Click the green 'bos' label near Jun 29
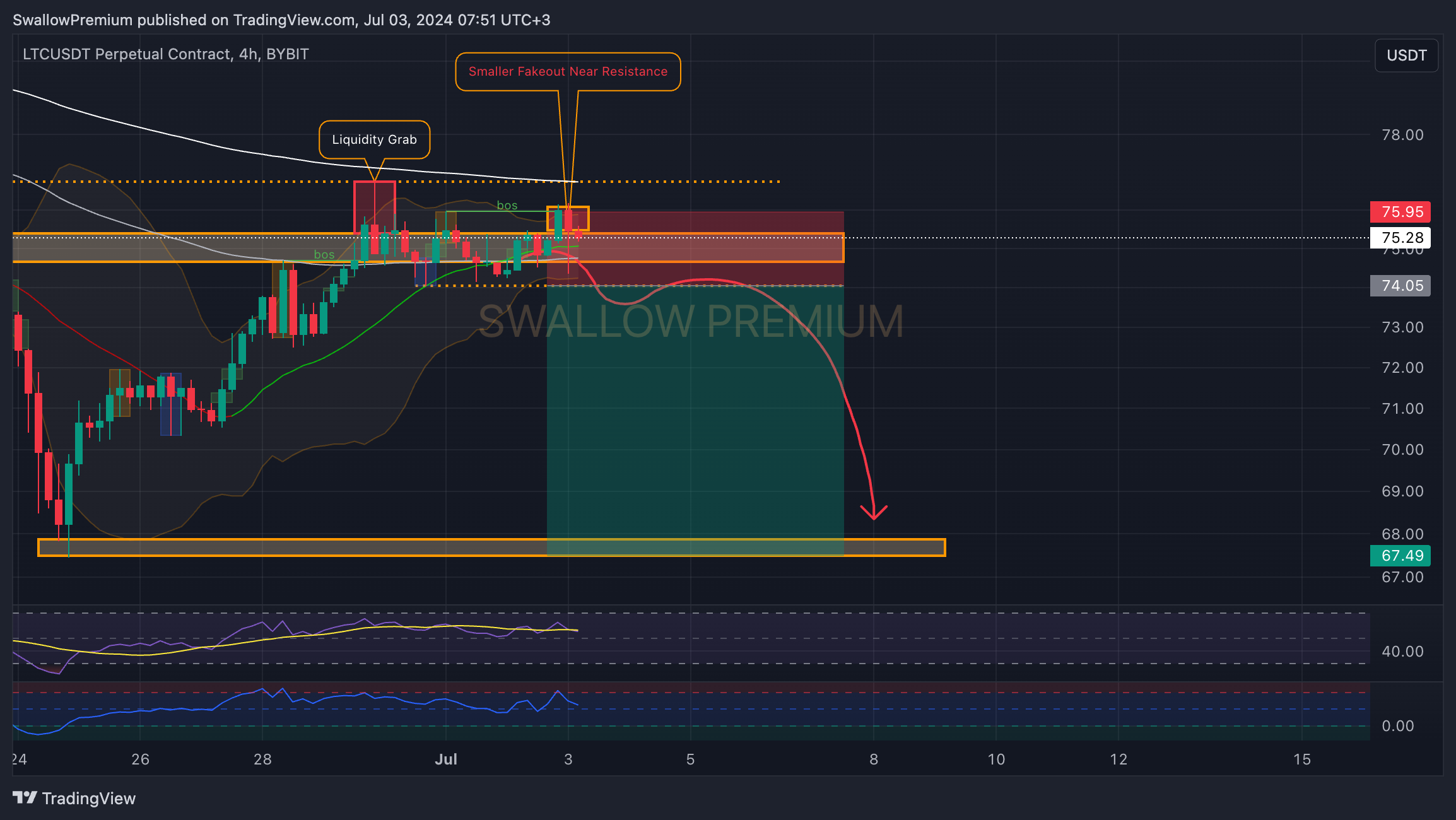Screen dimensions: 1456x820 click(x=324, y=255)
